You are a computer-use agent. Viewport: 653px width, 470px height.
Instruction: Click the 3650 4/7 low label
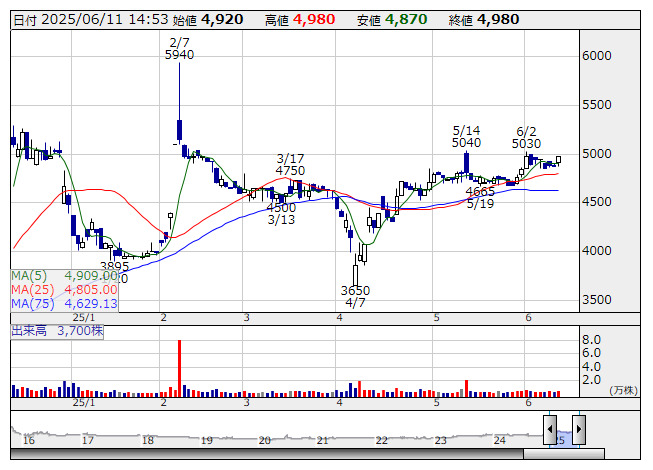(x=355, y=296)
